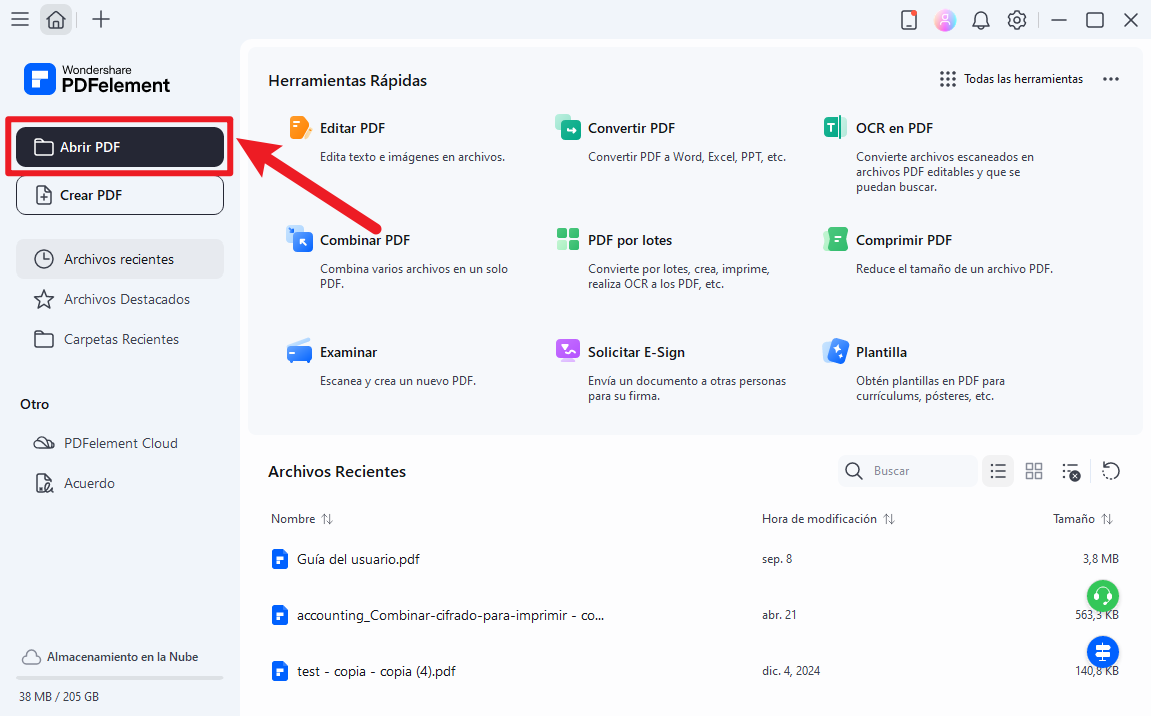The width and height of the screenshot is (1151, 716).
Task: Open Guía del usuario.pdf
Action: point(358,558)
